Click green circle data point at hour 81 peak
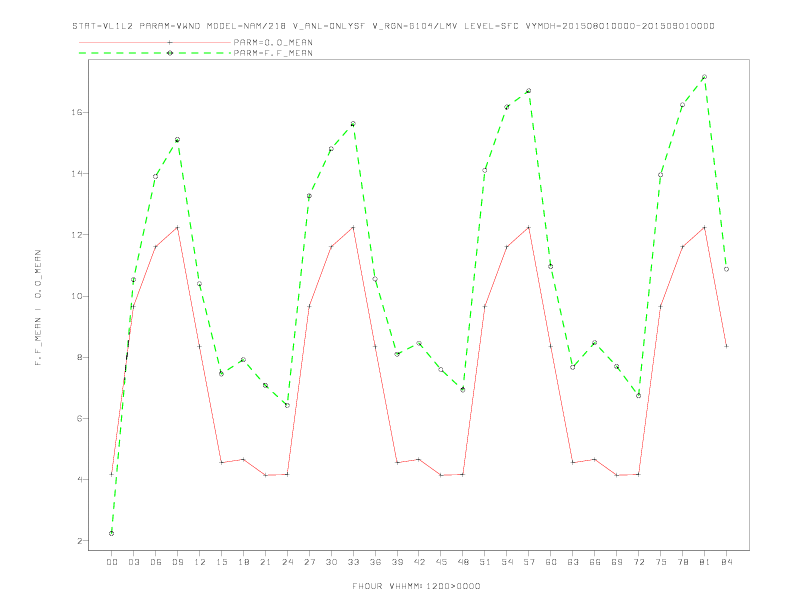 (x=704, y=77)
